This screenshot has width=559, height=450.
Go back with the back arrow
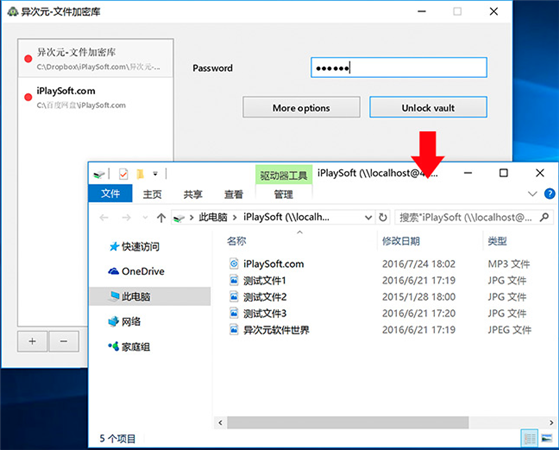104,218
